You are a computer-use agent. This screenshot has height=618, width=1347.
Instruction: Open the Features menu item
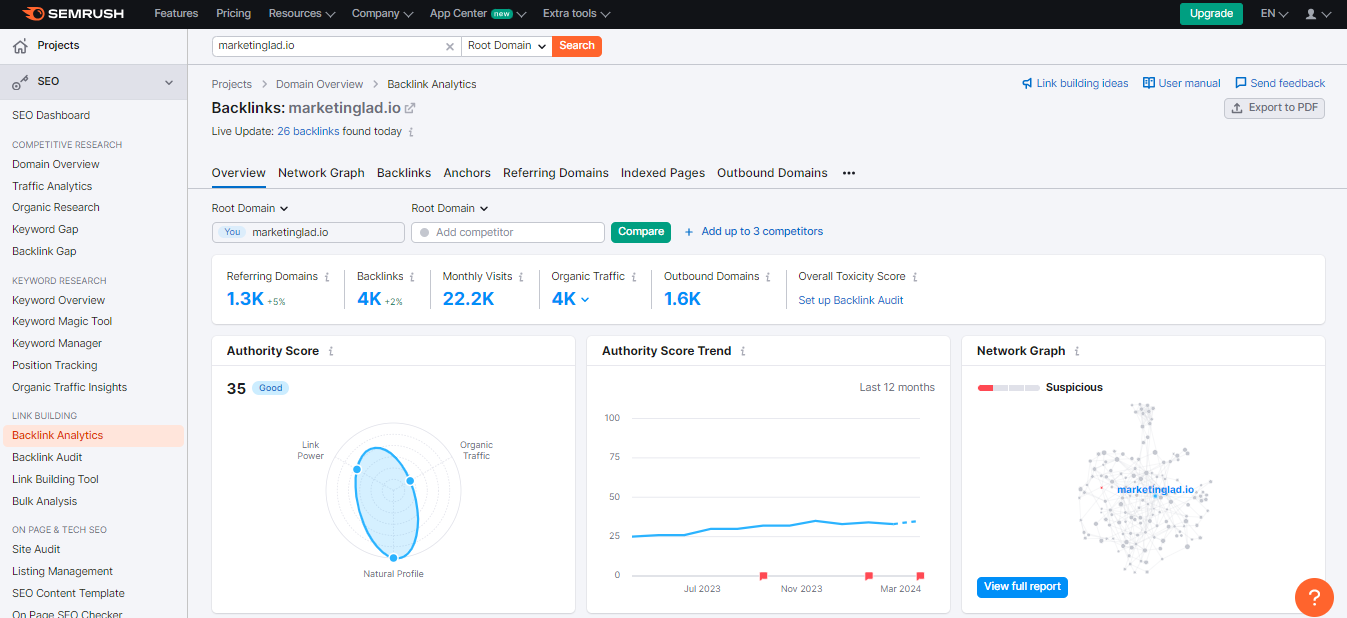coord(176,14)
